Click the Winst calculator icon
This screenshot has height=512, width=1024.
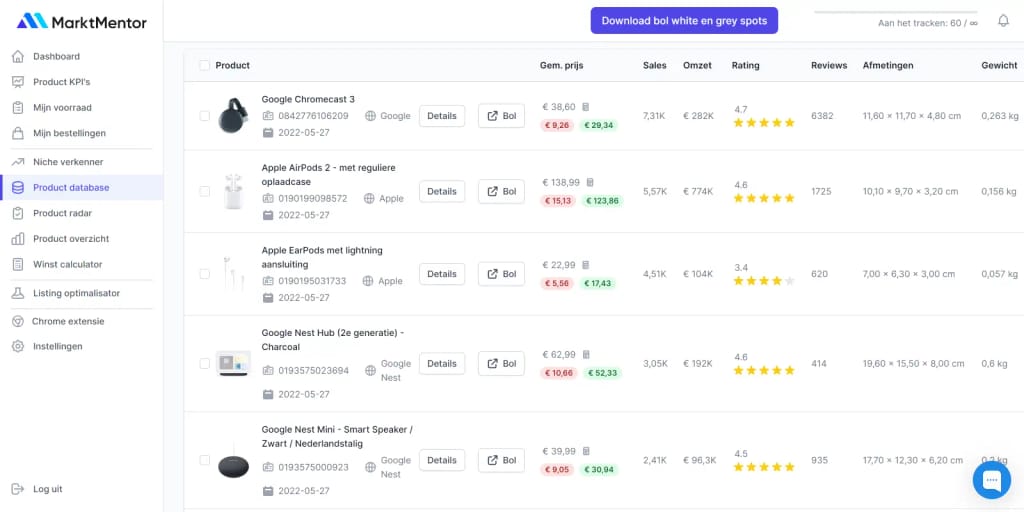click(x=18, y=264)
